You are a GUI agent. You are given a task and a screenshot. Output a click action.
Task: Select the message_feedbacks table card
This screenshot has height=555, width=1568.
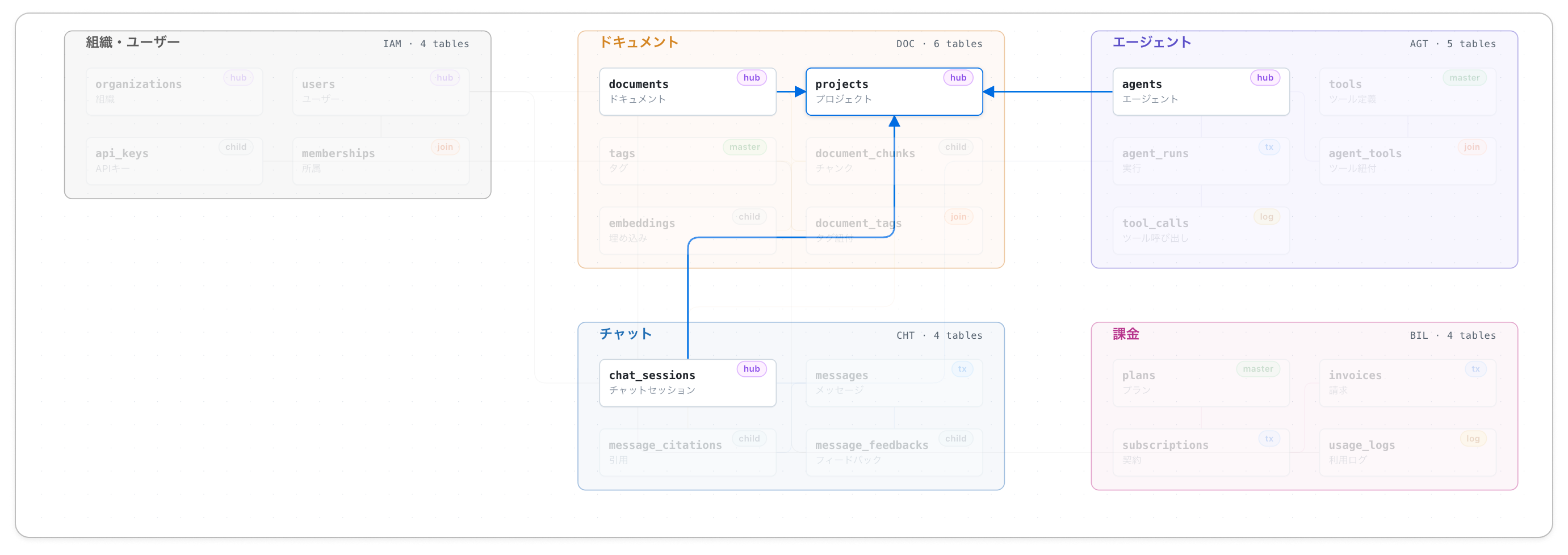click(x=894, y=452)
